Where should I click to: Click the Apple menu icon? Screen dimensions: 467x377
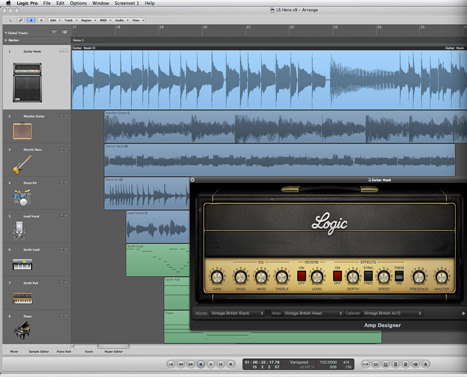8,3
